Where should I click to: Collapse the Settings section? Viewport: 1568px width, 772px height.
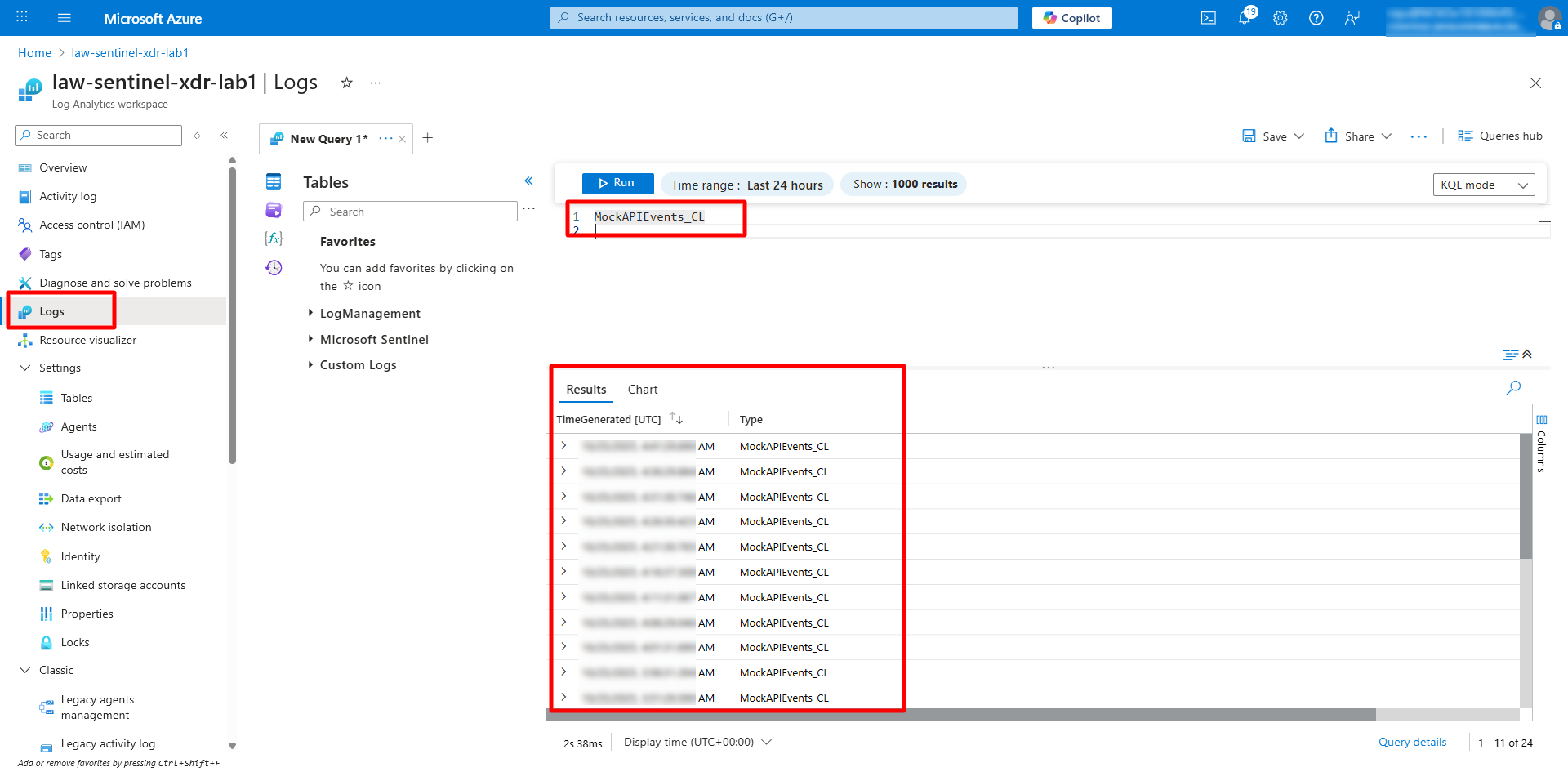coord(24,368)
